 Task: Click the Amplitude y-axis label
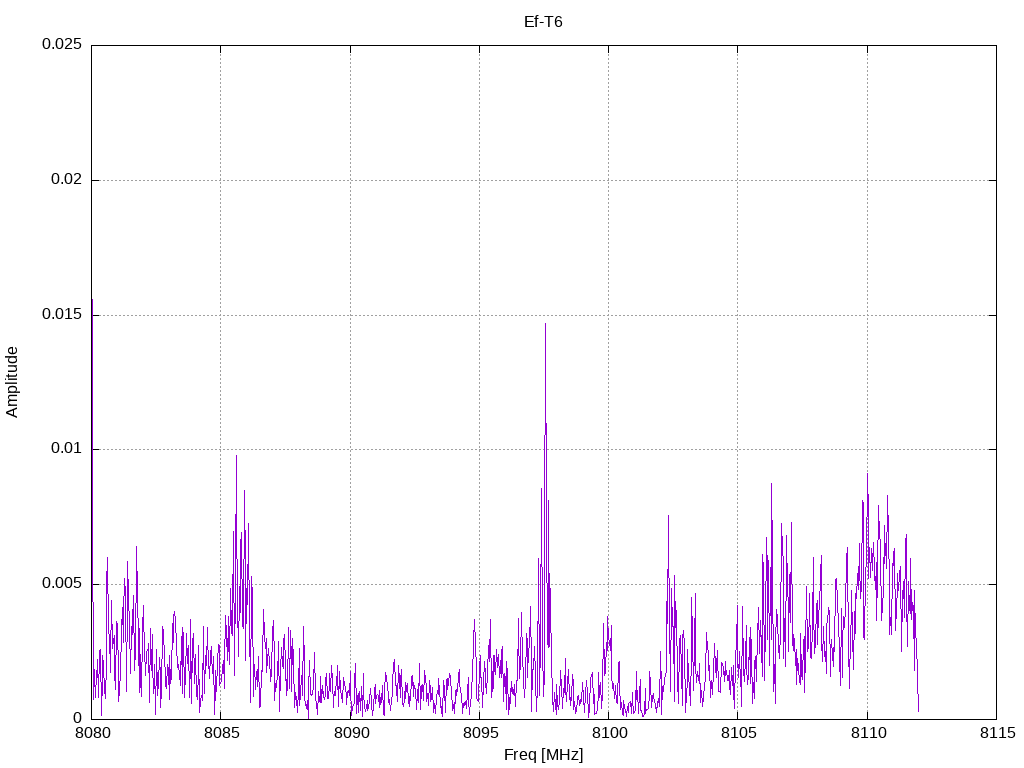click(x=12, y=382)
